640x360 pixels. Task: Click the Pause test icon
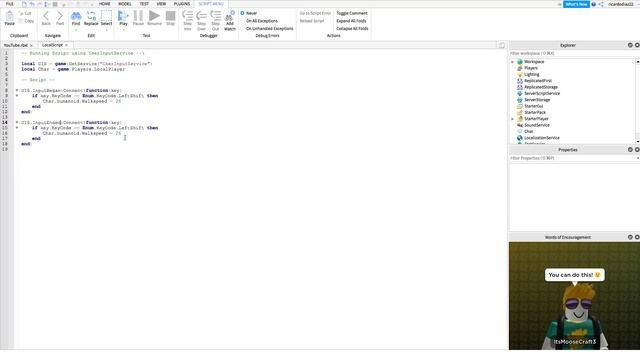[x=138, y=16]
